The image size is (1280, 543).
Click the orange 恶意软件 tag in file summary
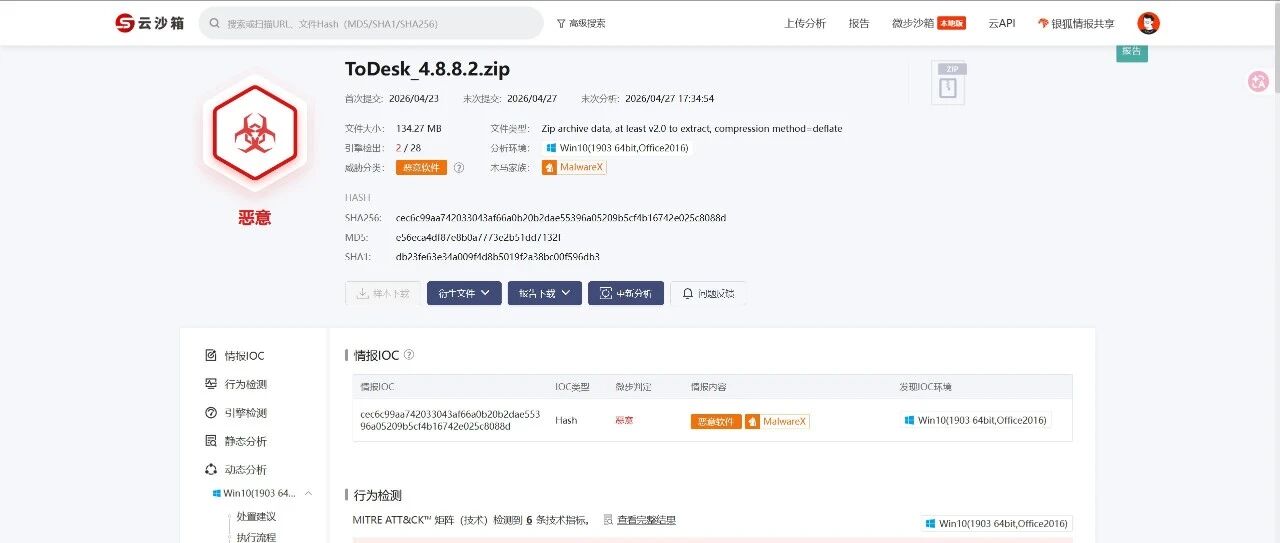(421, 168)
